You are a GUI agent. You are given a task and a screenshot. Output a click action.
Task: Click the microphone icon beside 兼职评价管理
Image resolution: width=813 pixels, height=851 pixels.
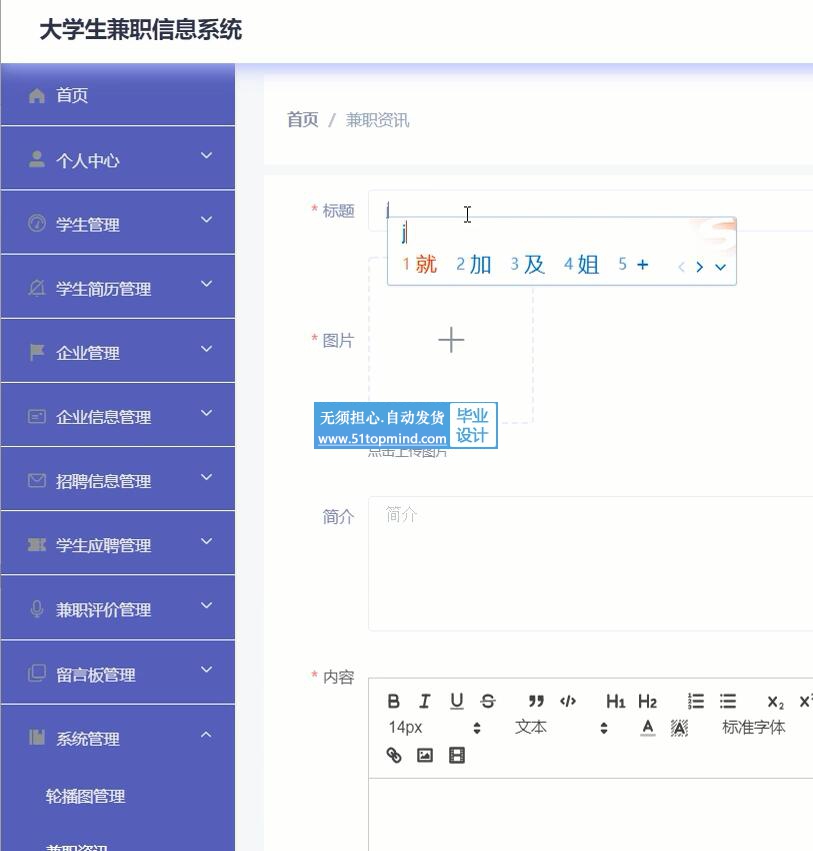coord(36,609)
